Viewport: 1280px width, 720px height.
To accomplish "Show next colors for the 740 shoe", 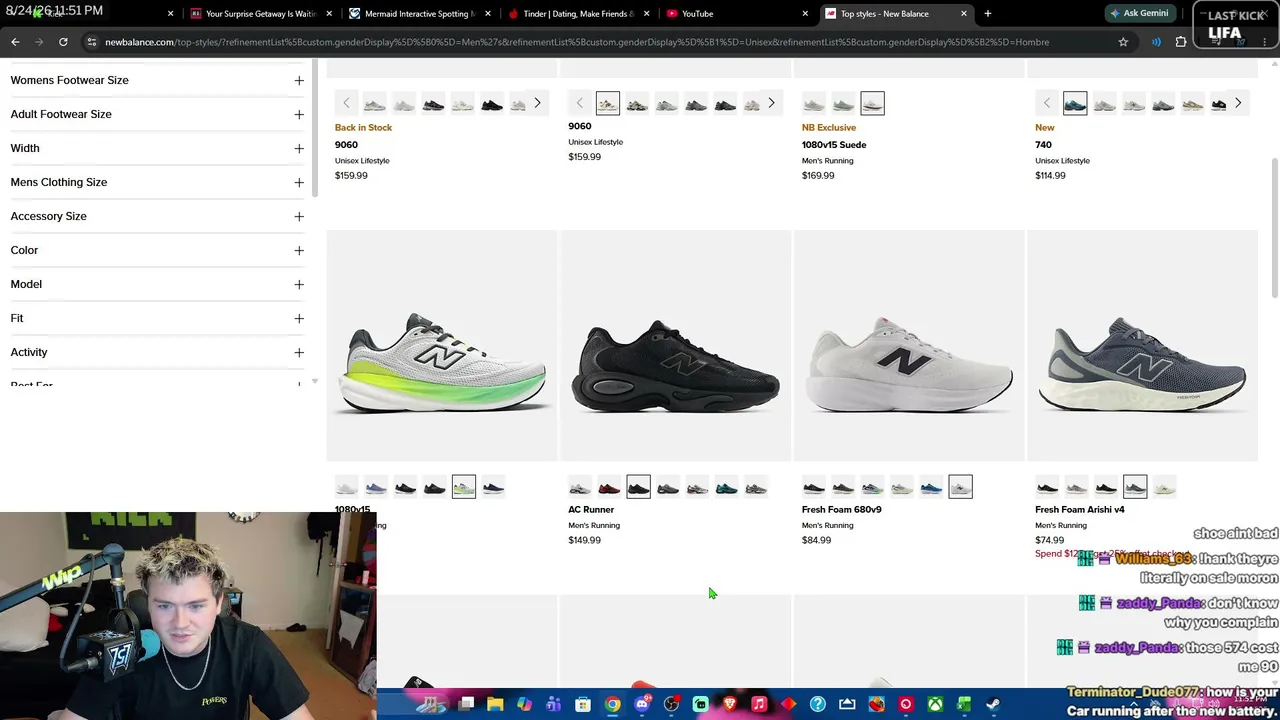I will [x=1238, y=103].
